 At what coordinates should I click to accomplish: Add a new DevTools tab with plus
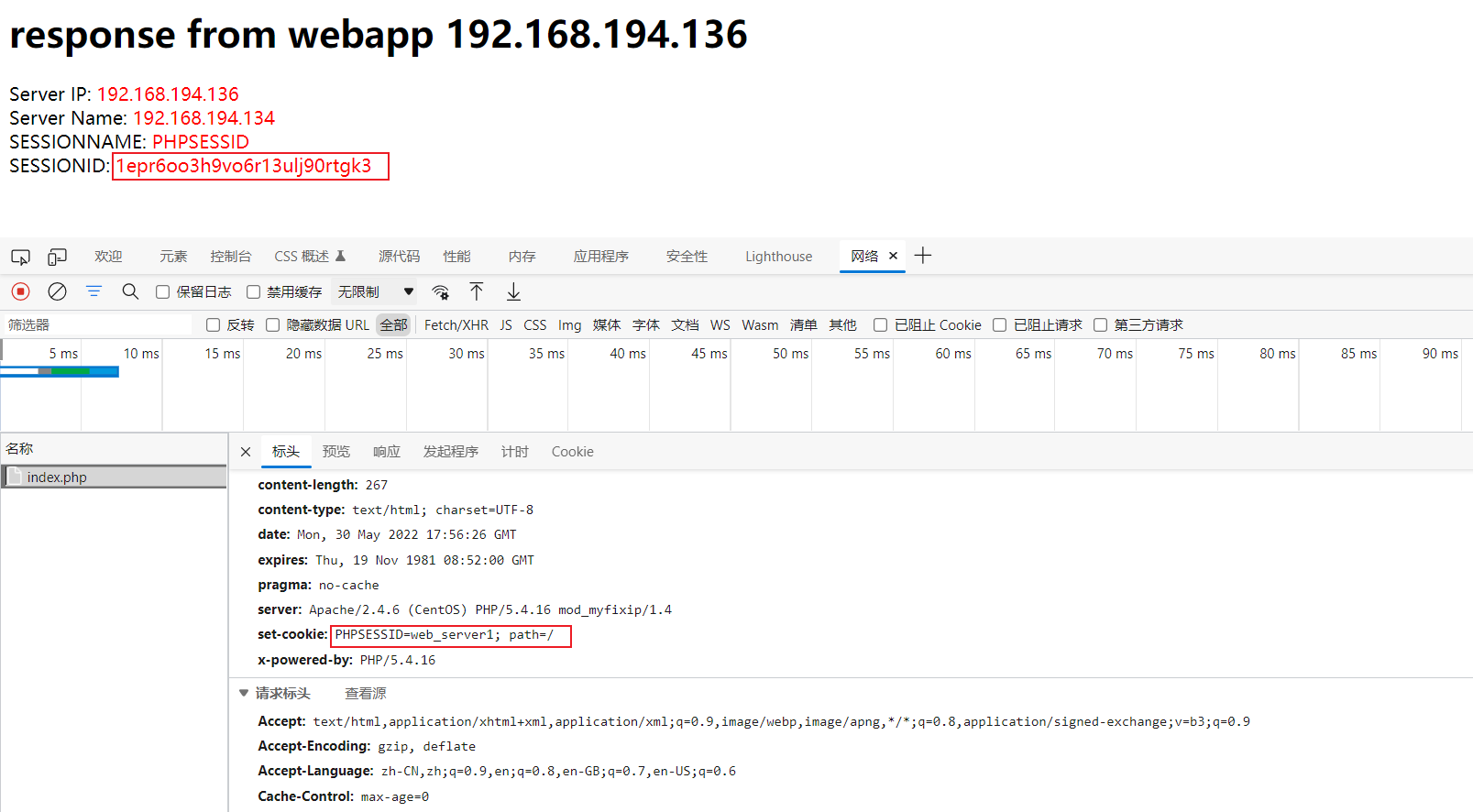pos(923,256)
